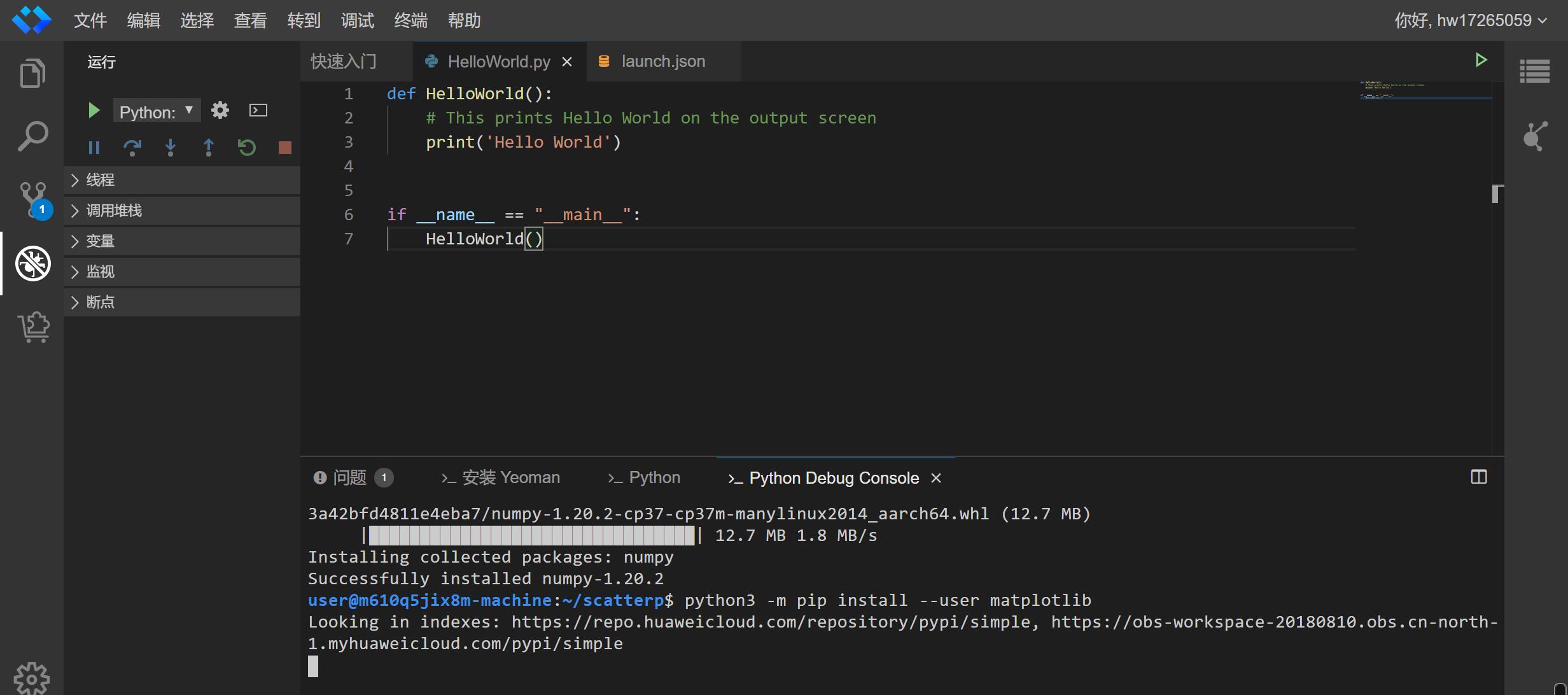Click the Step Over debug icon
Viewport: 1568px width, 695px height.
point(132,148)
